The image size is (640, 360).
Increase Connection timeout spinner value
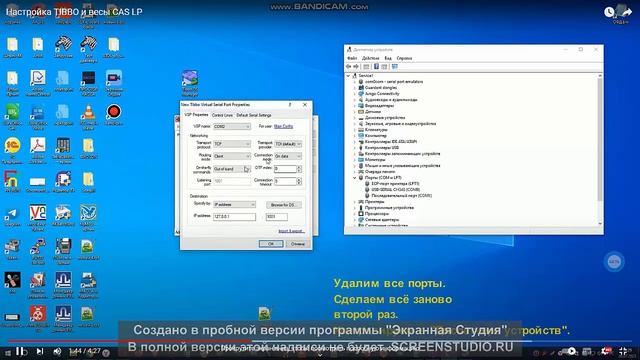(x=299, y=179)
